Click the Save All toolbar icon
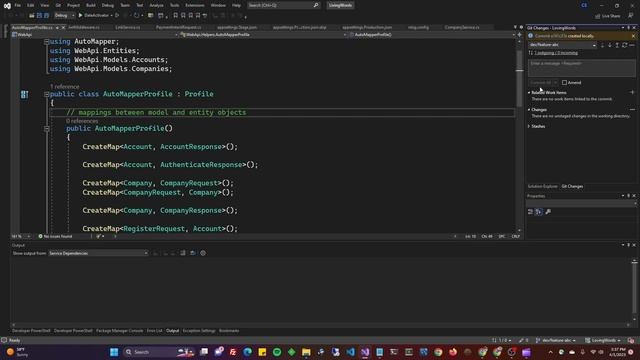This screenshot has width=640, height=360. 47,16
